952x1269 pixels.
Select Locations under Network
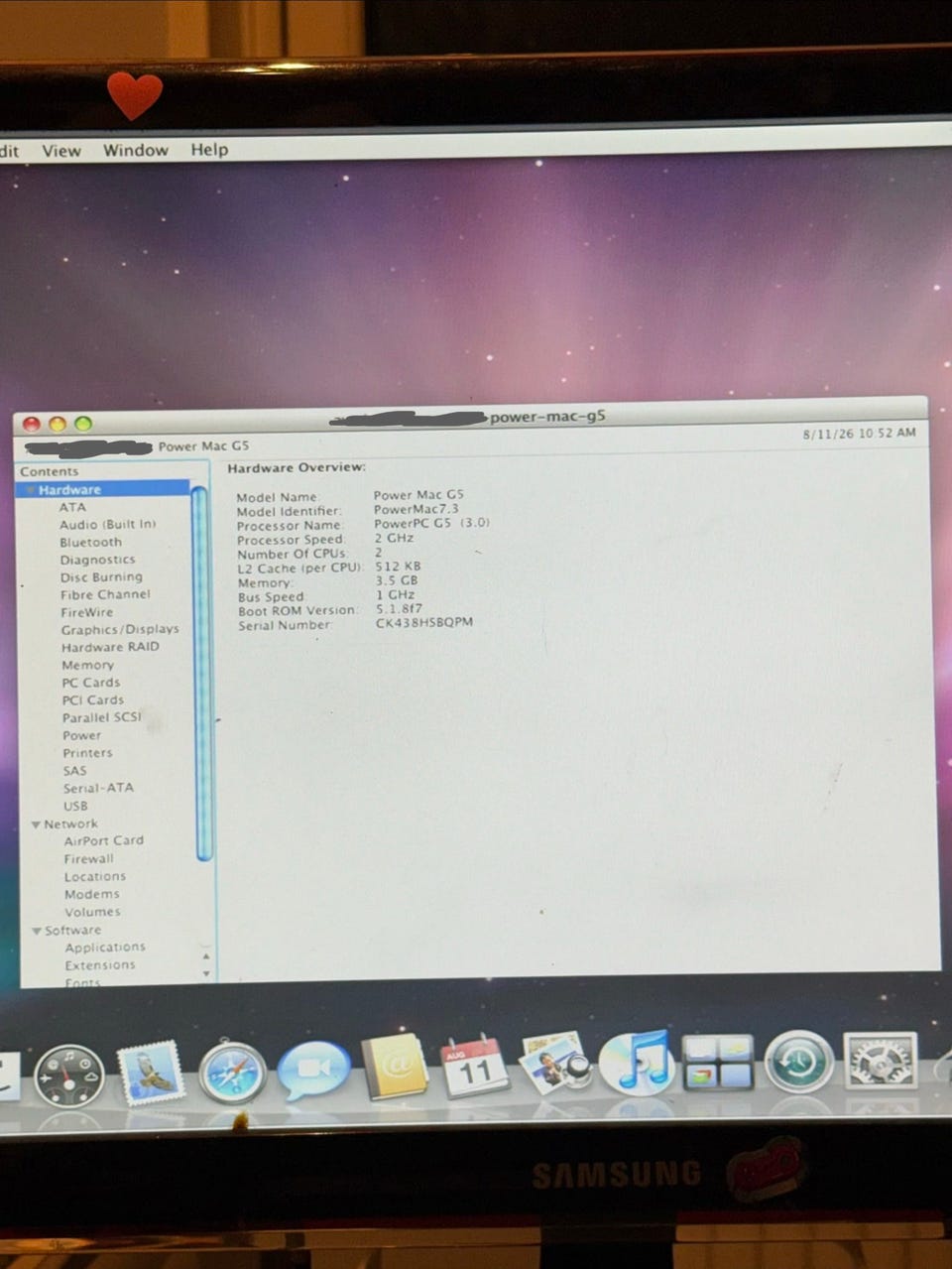pyautogui.click(x=95, y=877)
